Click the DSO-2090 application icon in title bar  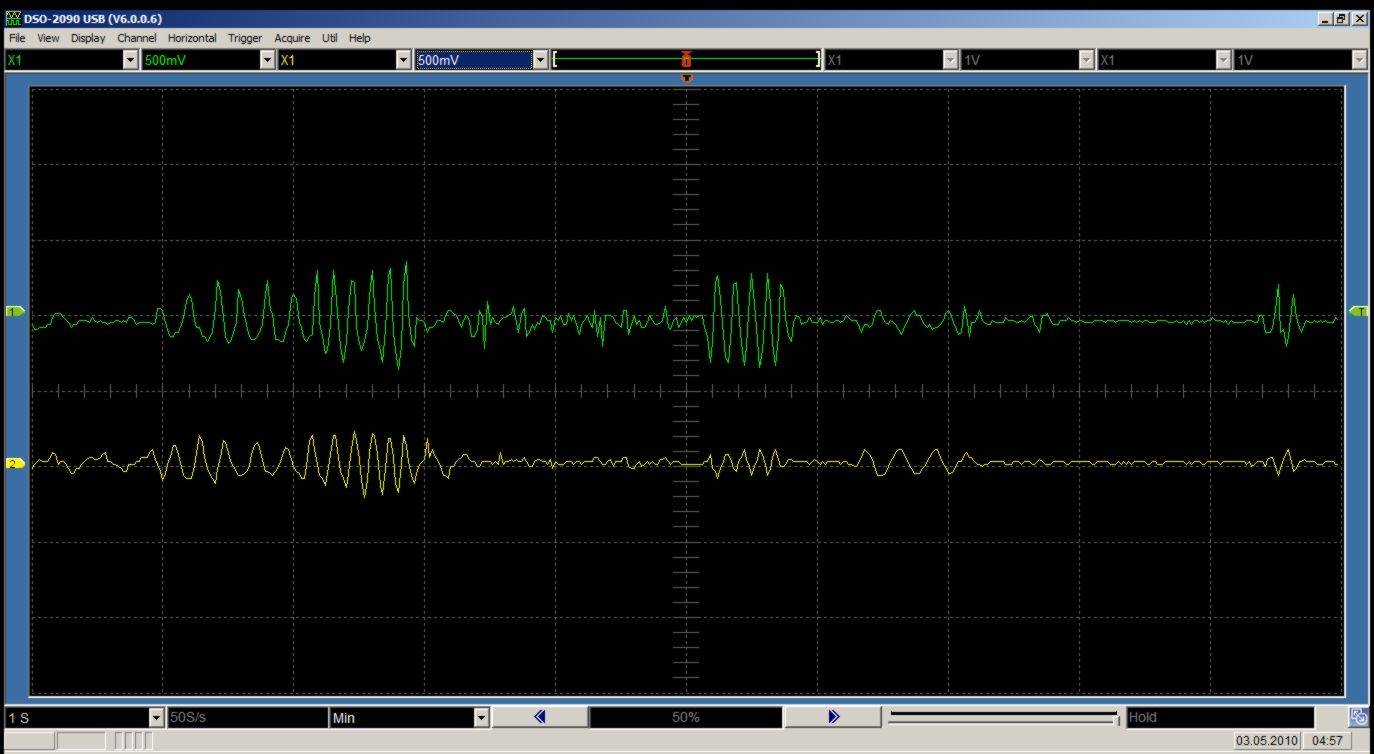click(x=13, y=19)
